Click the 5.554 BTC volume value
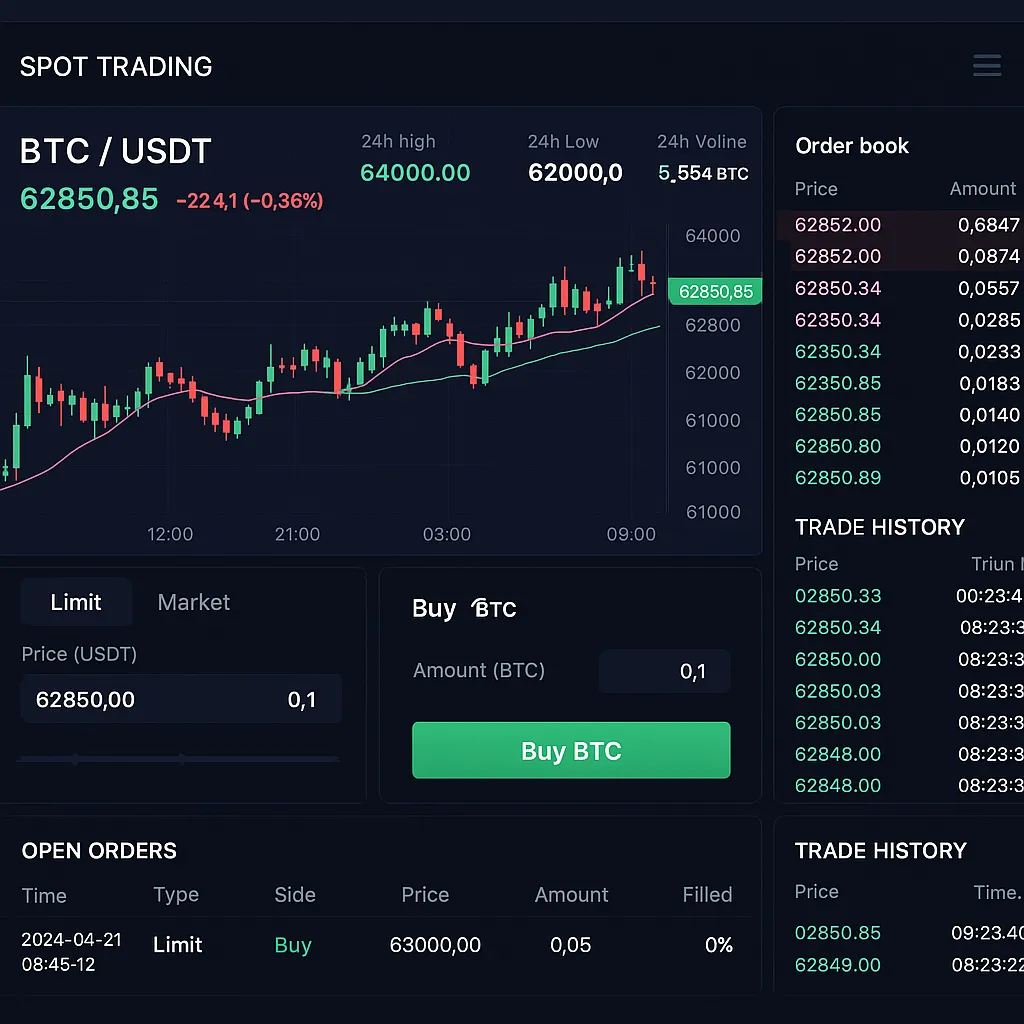1024x1024 pixels. pos(703,173)
